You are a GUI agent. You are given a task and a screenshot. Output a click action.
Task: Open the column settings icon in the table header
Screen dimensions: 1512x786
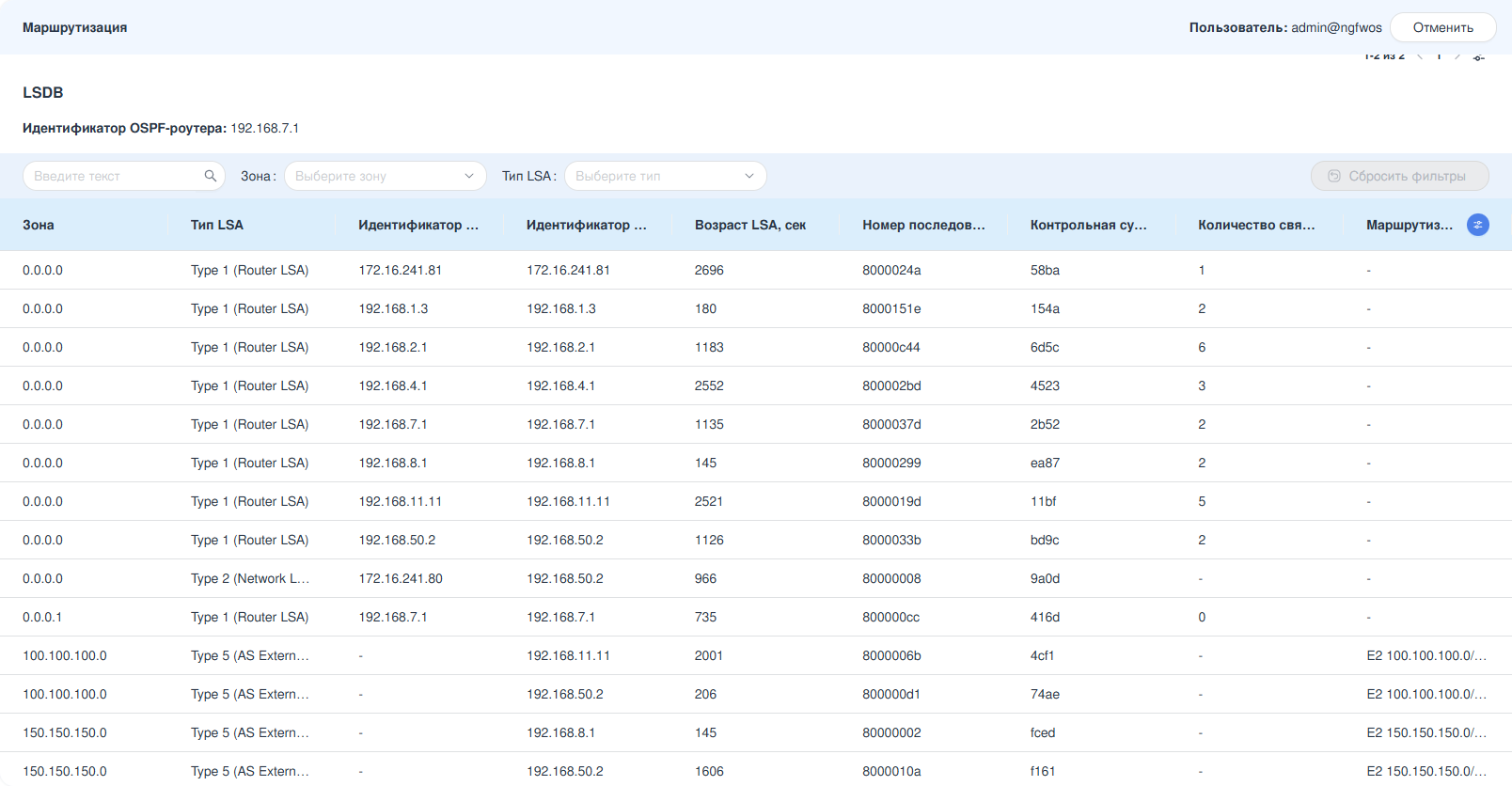pyautogui.click(x=1478, y=225)
